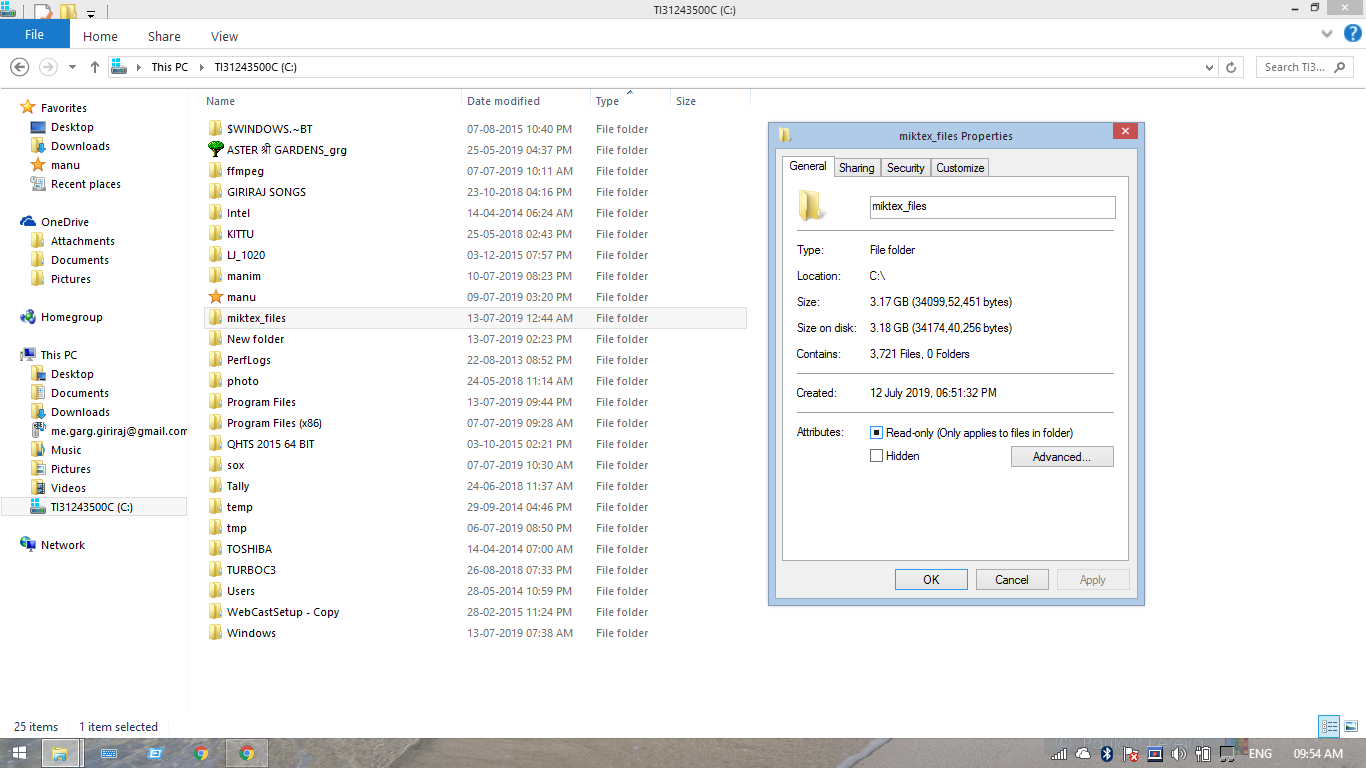Image resolution: width=1366 pixels, height=768 pixels.
Task: Refresh the folder view
Action: click(1232, 66)
